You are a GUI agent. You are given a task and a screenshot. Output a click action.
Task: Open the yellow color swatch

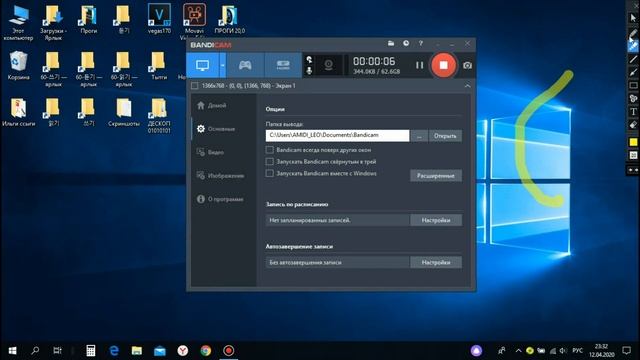click(x=633, y=142)
